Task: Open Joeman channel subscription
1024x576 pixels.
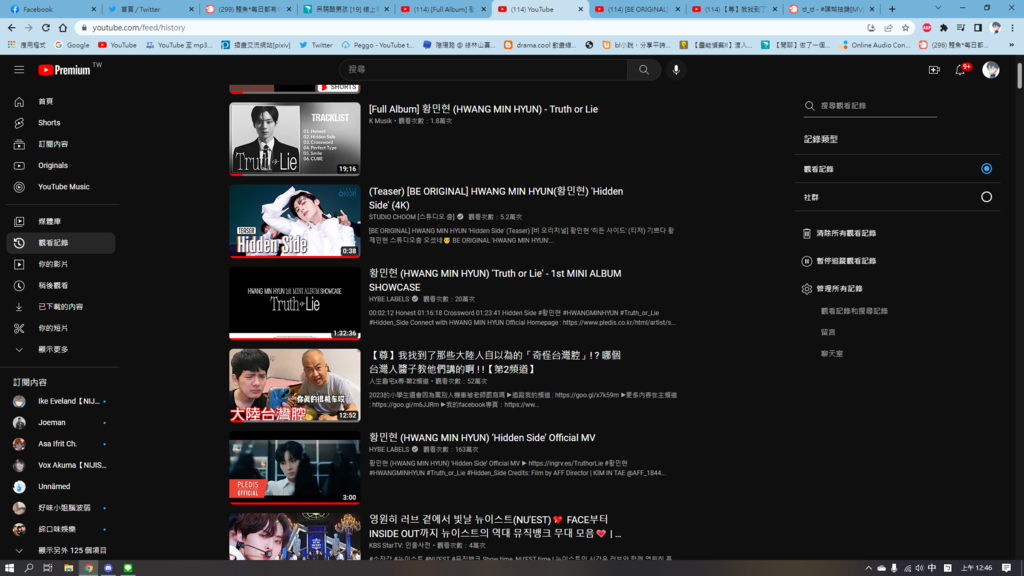Action: point(61,423)
